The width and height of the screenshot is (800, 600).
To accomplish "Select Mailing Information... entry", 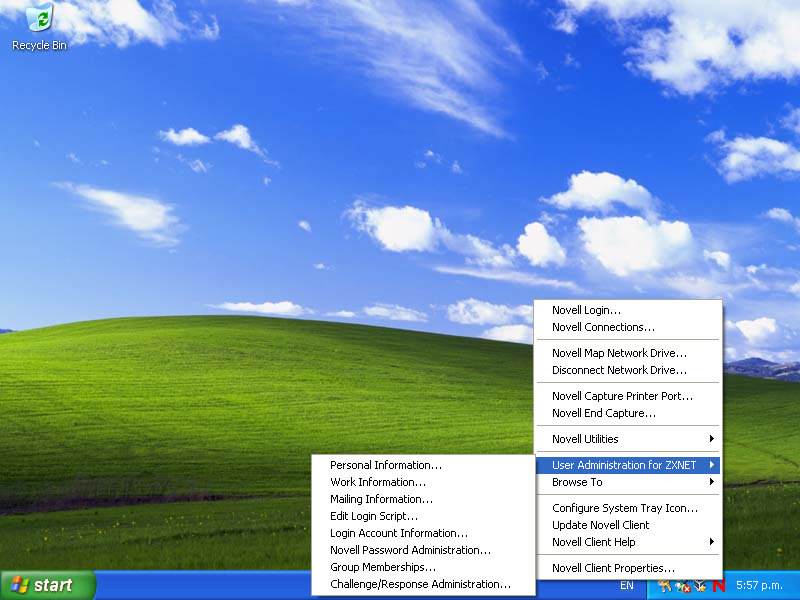I will 423,499.
